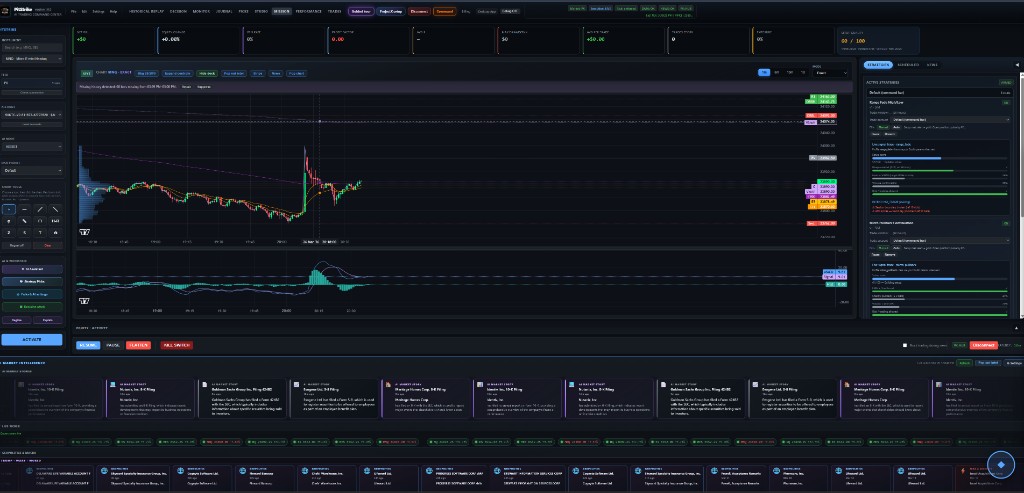Viewport: 1024px width, 493px height.
Task: Toggle the Hide deck chart button
Action: 206,73
